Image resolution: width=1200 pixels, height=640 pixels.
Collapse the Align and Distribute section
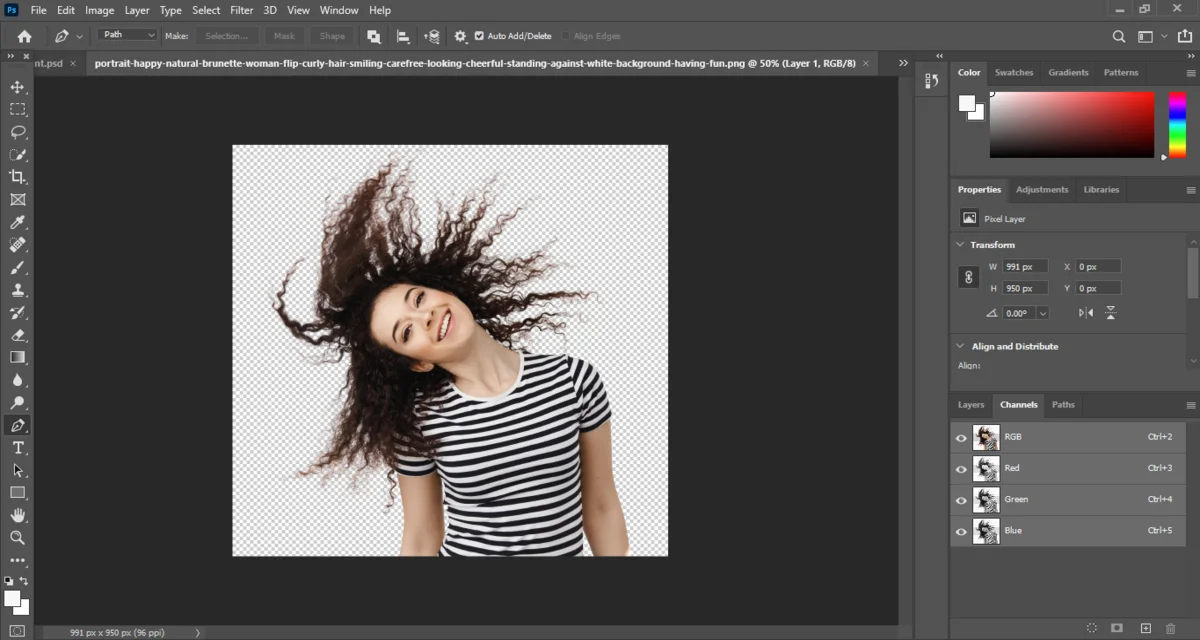[x=961, y=346]
